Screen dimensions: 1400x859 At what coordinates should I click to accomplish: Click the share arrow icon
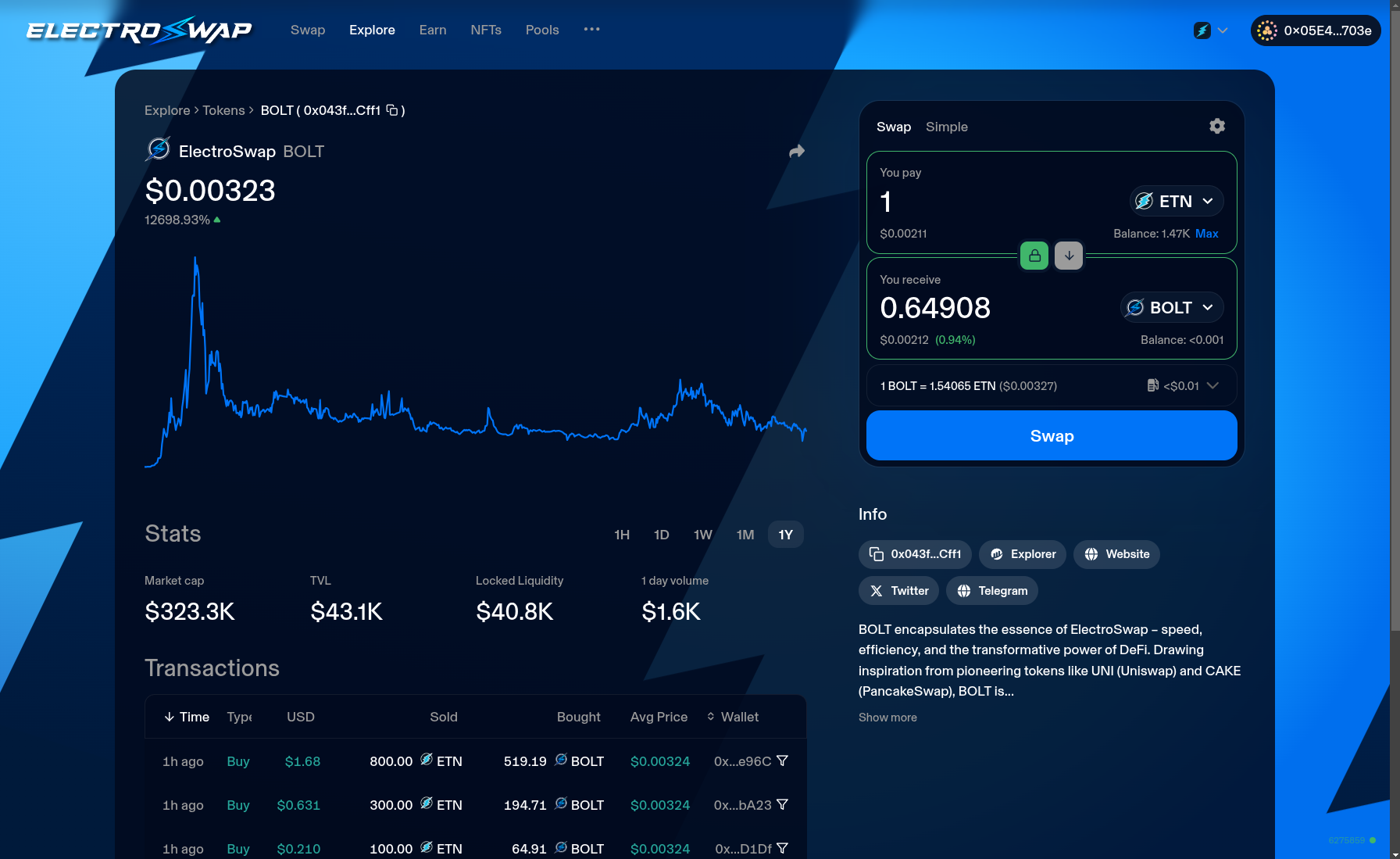coord(796,152)
